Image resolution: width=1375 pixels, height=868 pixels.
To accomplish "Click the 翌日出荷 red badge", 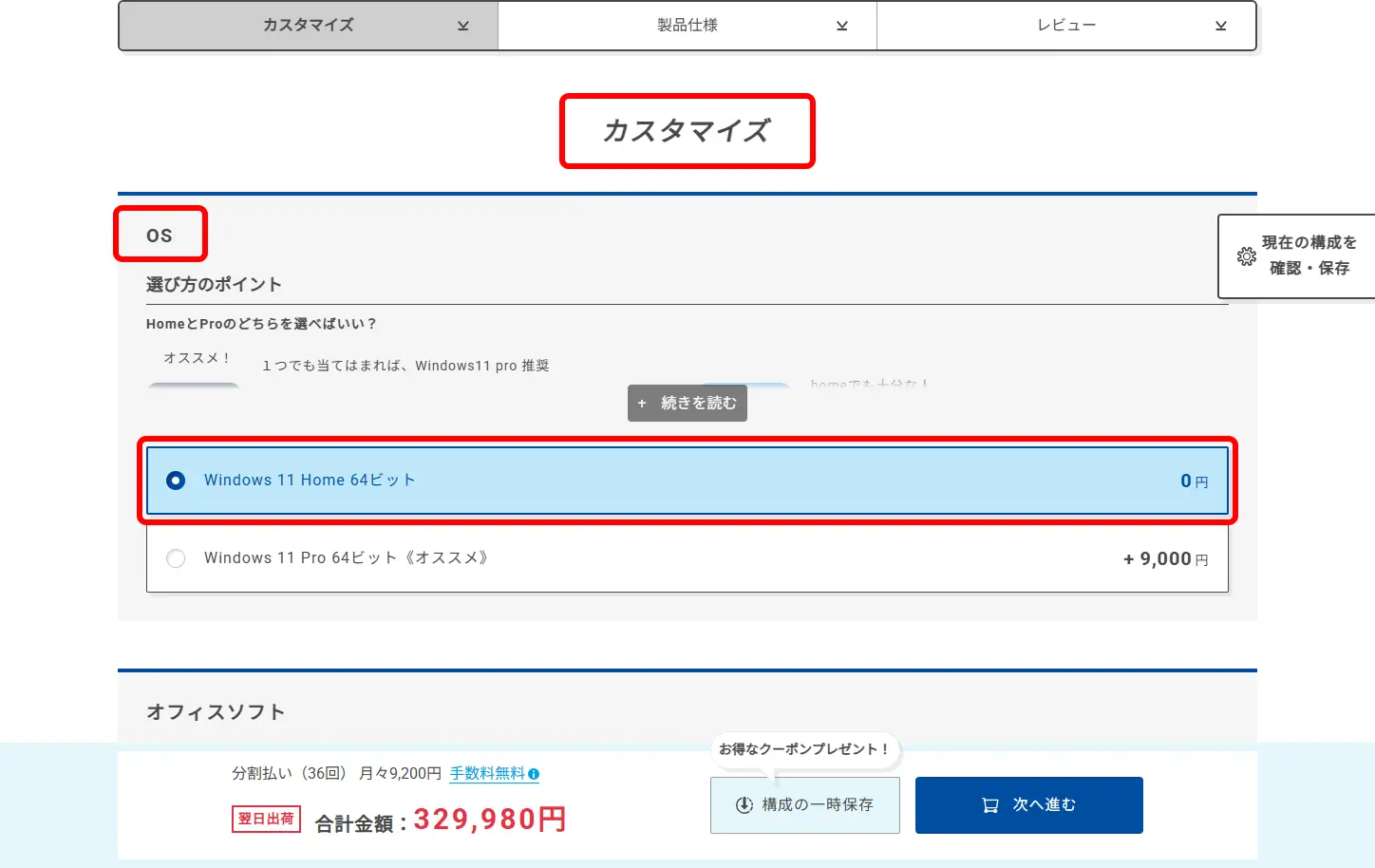I will 266,819.
